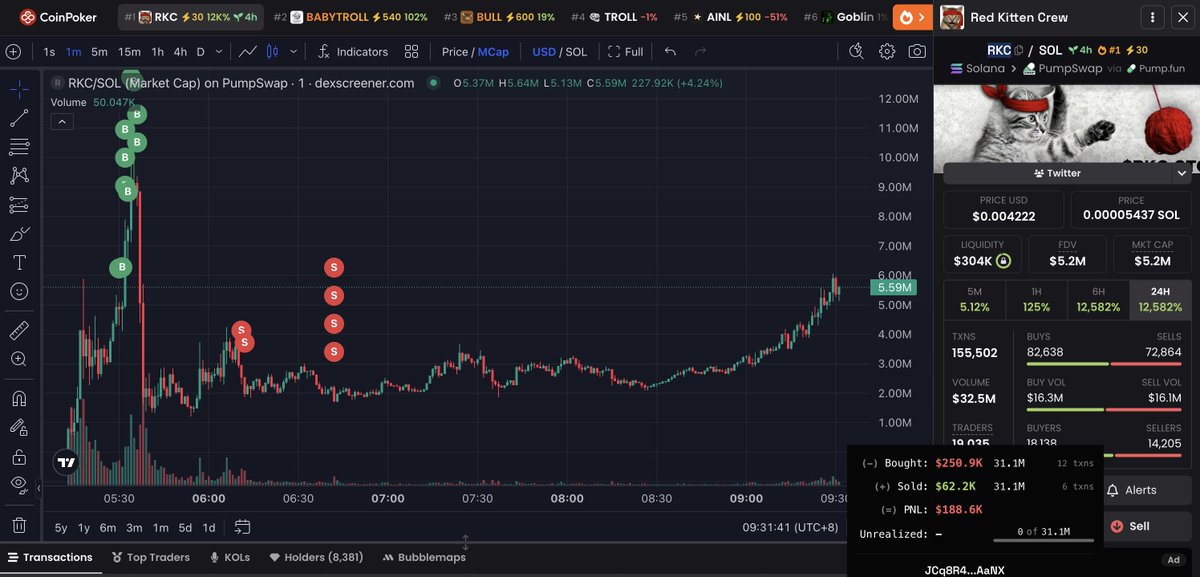Toggle lock all drawing tools
Image resolution: width=1200 pixels, height=577 pixels.
click(19, 456)
